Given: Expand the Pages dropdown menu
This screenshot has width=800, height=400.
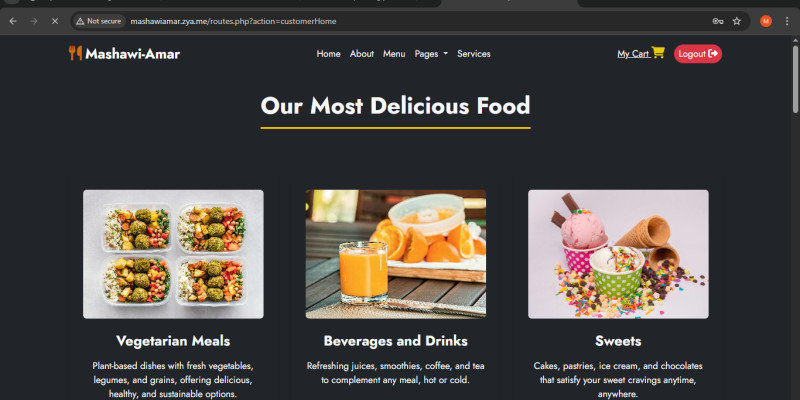Looking at the screenshot, I should (x=431, y=54).
